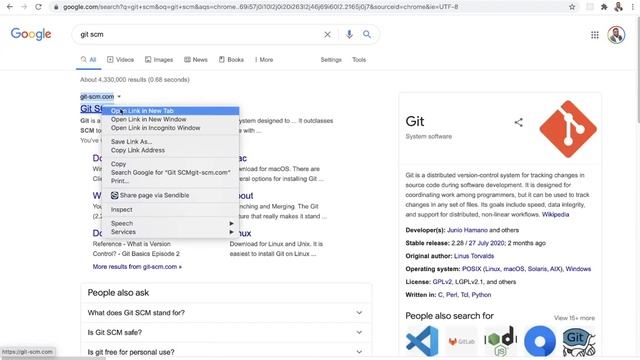
Task: Open the 27 July 2020 link
Action: 486,243
